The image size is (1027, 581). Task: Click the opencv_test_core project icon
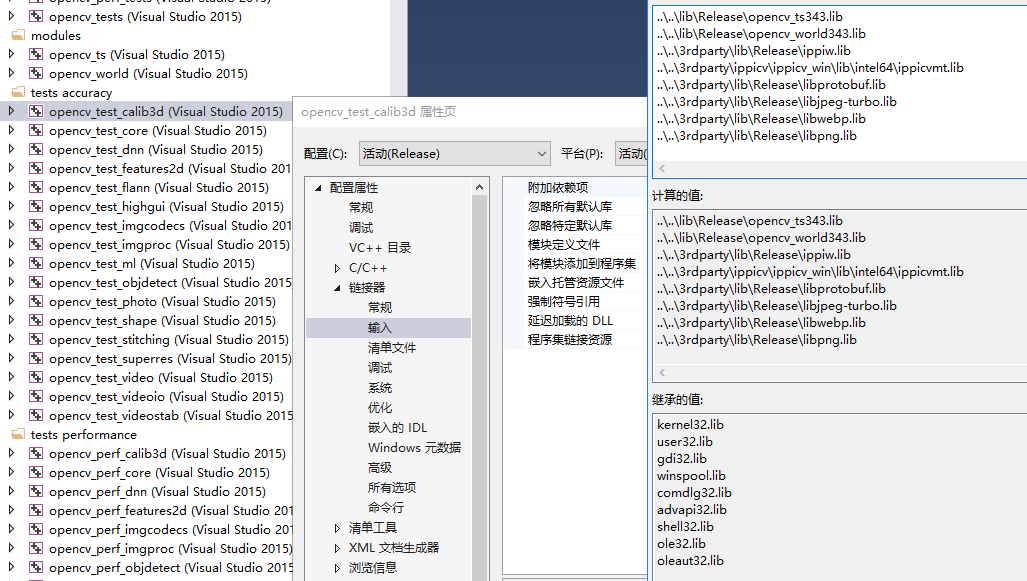pyautogui.click(x=36, y=130)
